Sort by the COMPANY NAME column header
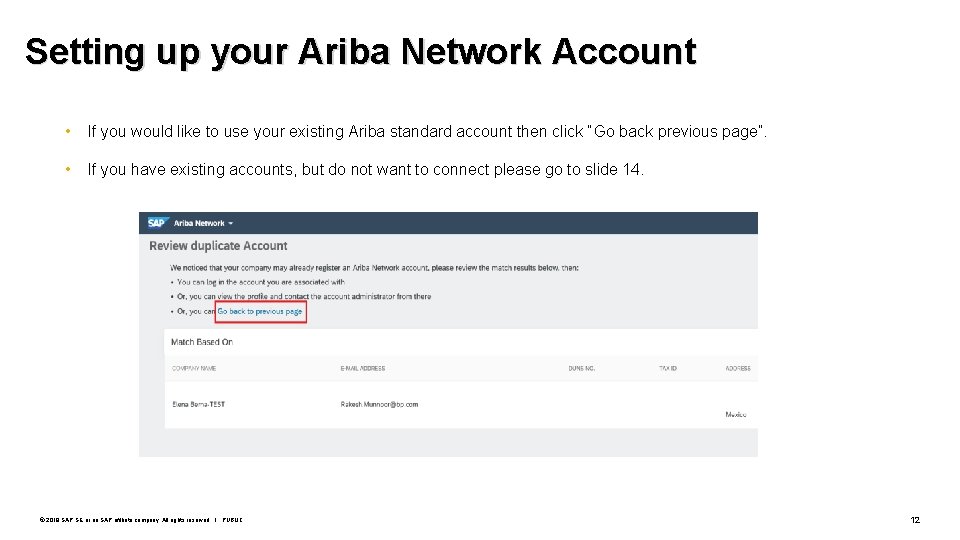The width and height of the screenshot is (960, 540). point(193,369)
